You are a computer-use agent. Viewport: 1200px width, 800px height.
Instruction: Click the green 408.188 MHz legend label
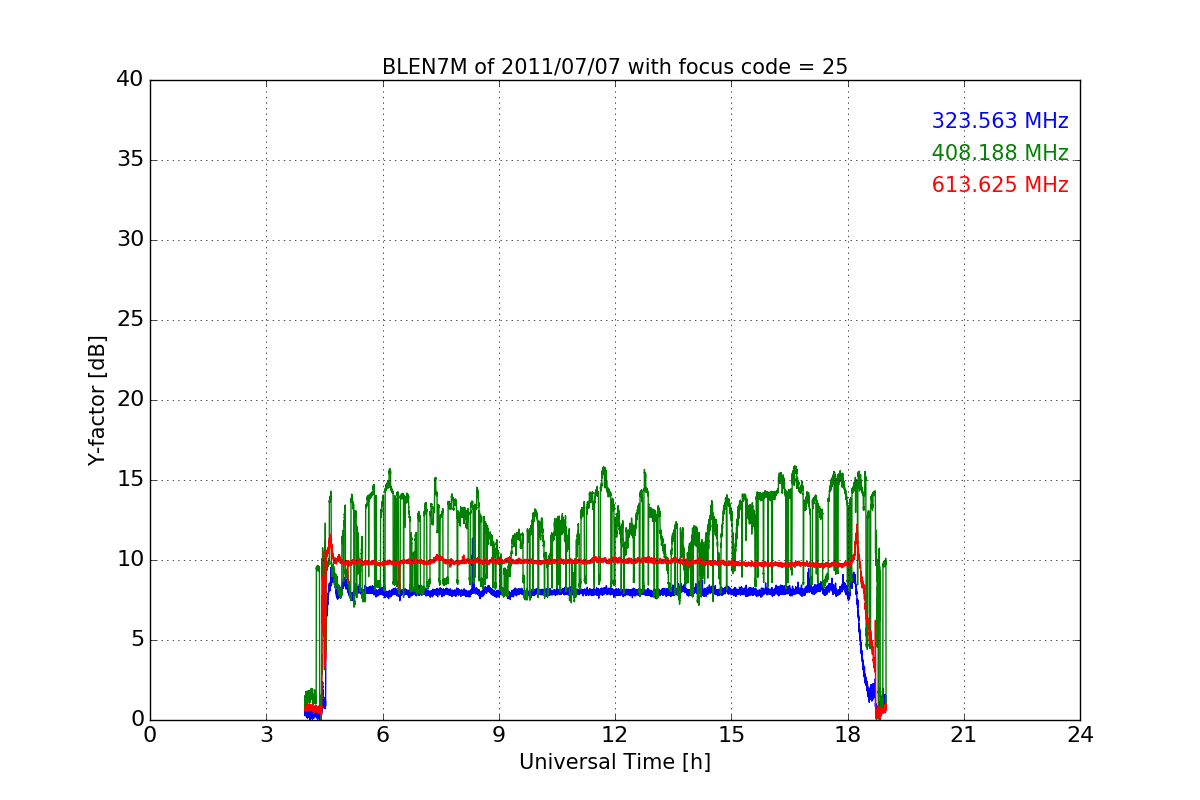pos(1000,153)
